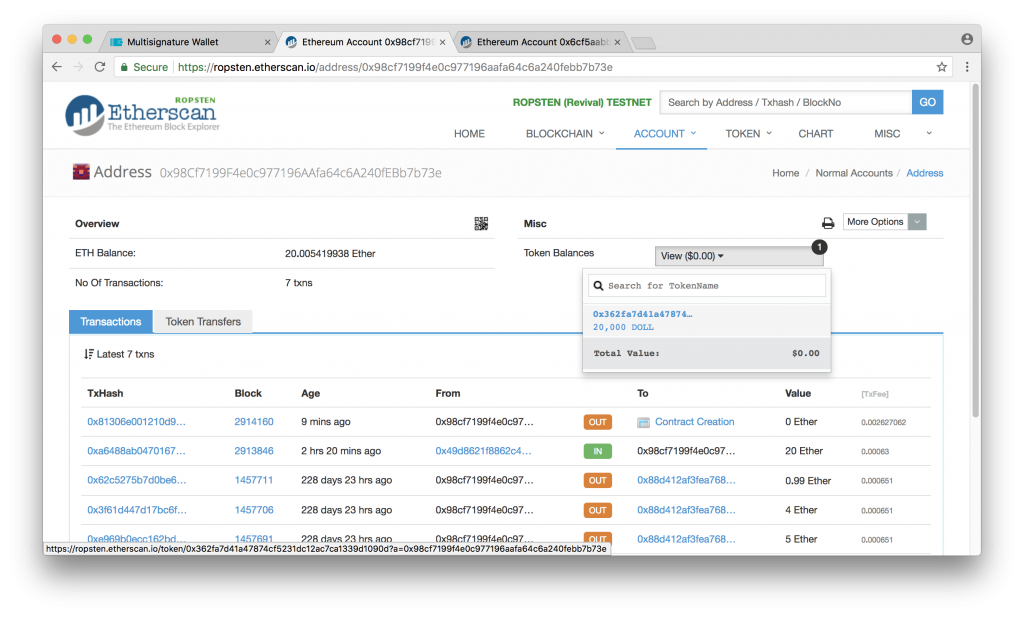Viewport: 1024px width, 617px height.
Task: Open recipient 0x88d412af3fea768… in 0.99 Ether row
Action: [686, 480]
